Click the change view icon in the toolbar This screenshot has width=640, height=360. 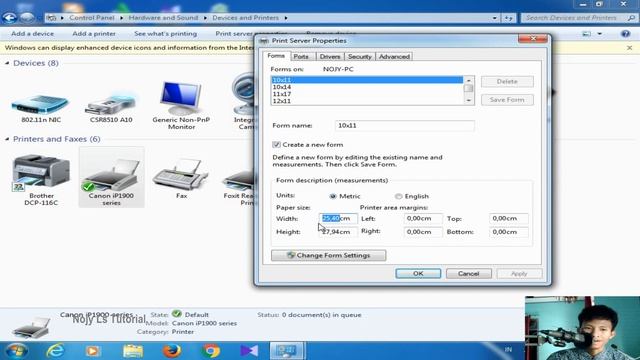pos(587,34)
